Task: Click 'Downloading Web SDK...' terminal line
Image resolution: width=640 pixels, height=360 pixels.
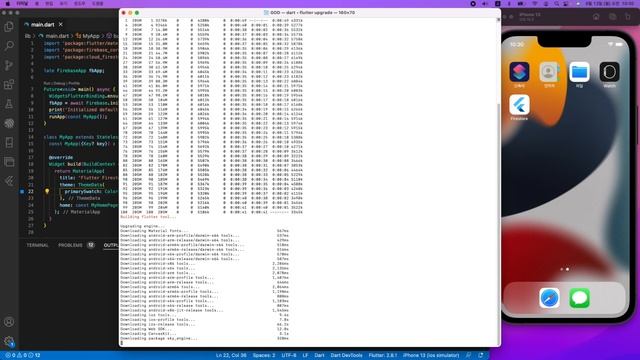Action: click(146, 329)
